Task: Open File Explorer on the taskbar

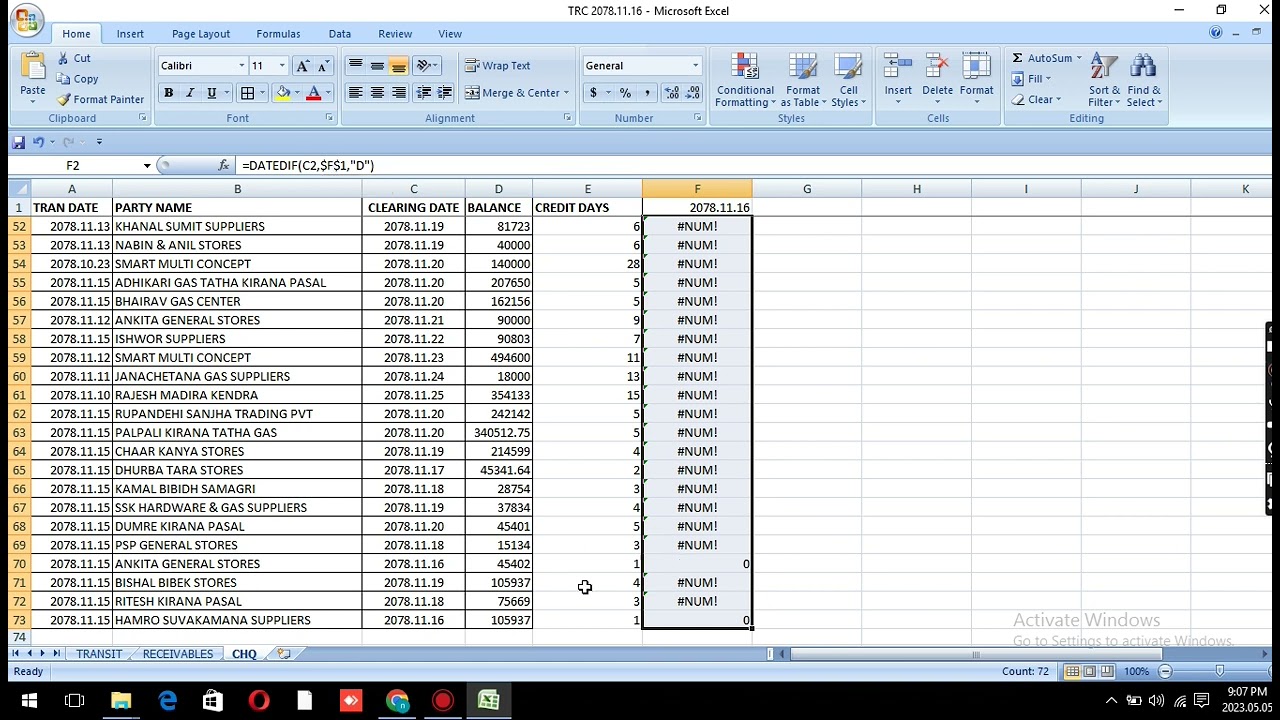Action: pos(121,701)
